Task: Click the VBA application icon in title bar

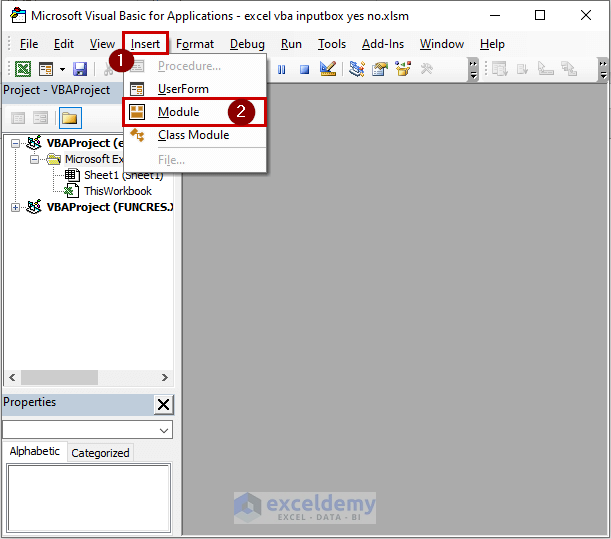Action: pyautogui.click(x=18, y=16)
